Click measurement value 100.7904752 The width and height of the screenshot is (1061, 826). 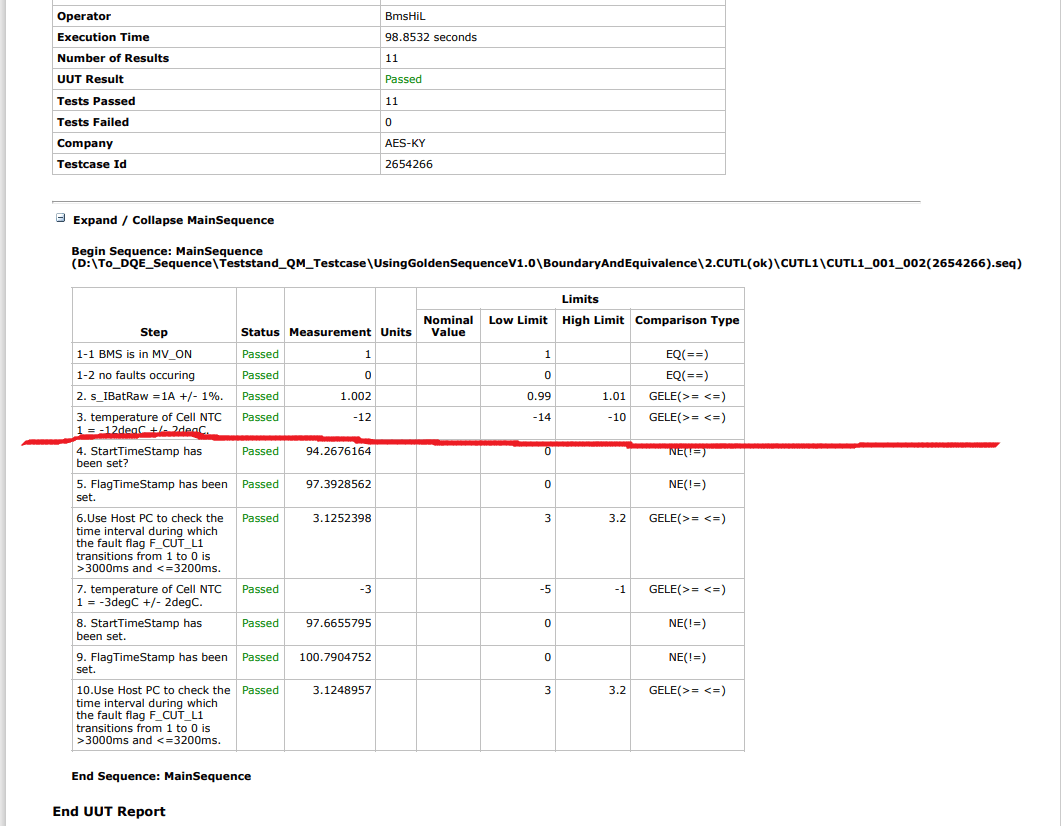(x=335, y=657)
